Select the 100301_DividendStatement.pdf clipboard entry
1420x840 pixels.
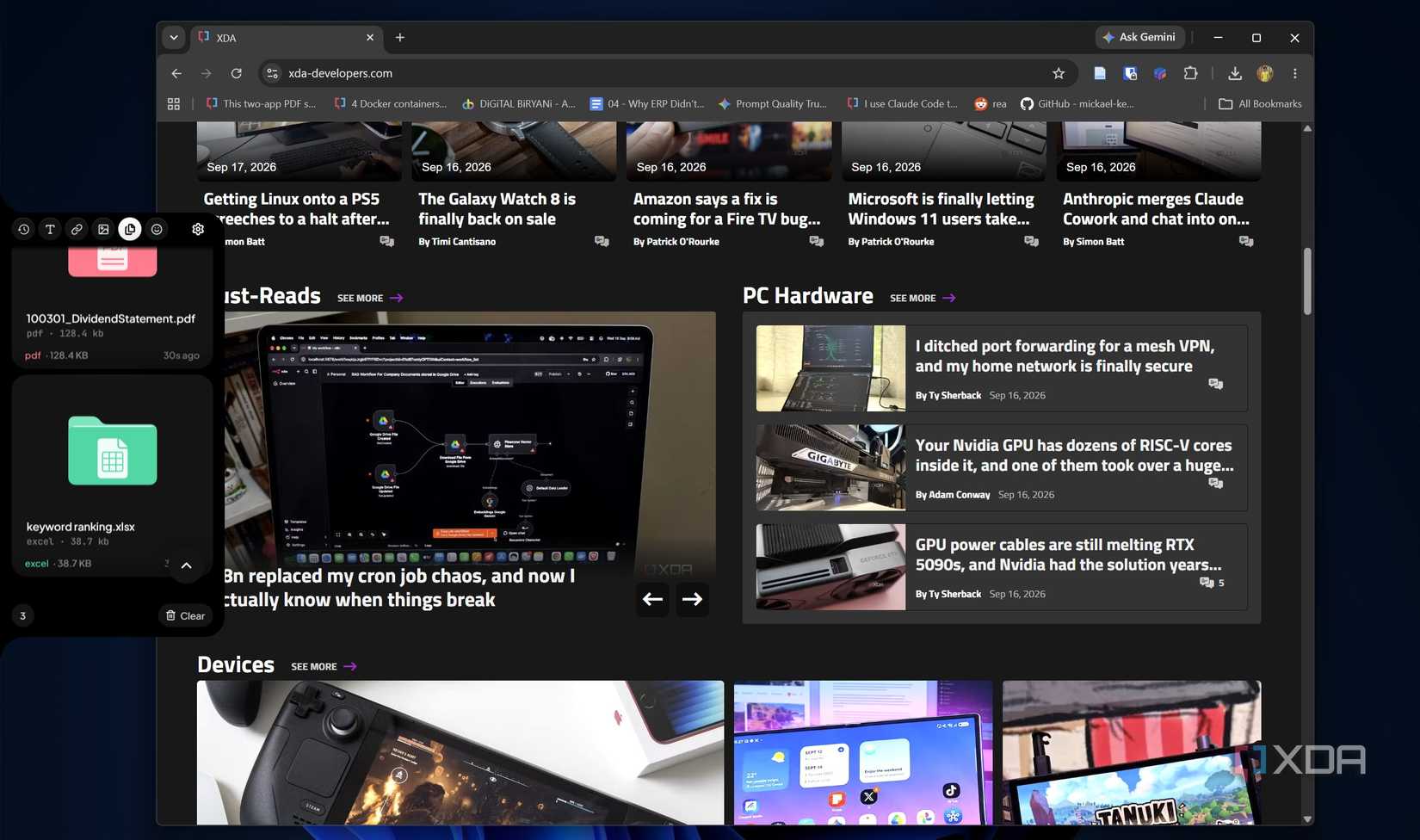tap(112, 307)
